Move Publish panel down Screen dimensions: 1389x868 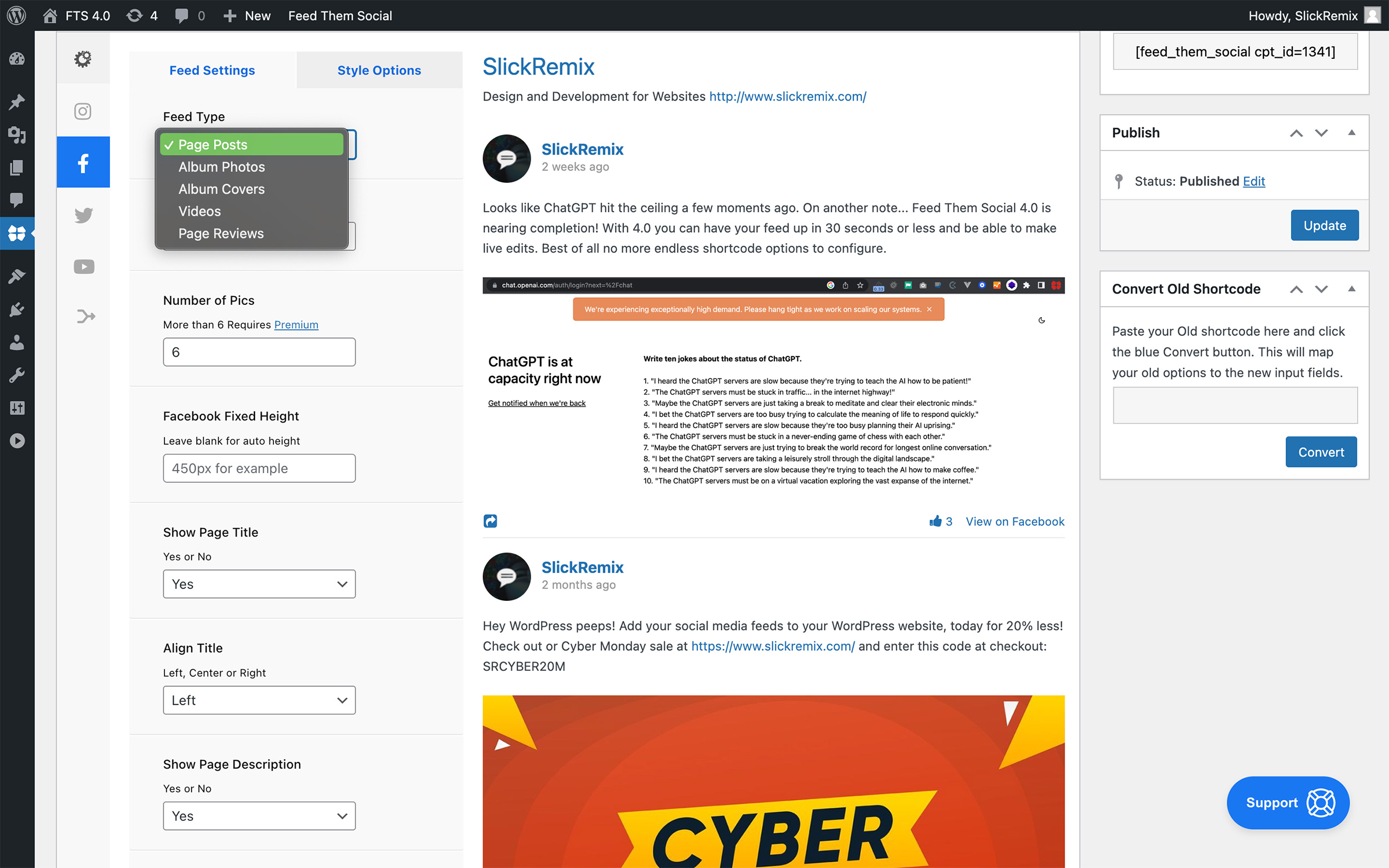click(x=1321, y=133)
